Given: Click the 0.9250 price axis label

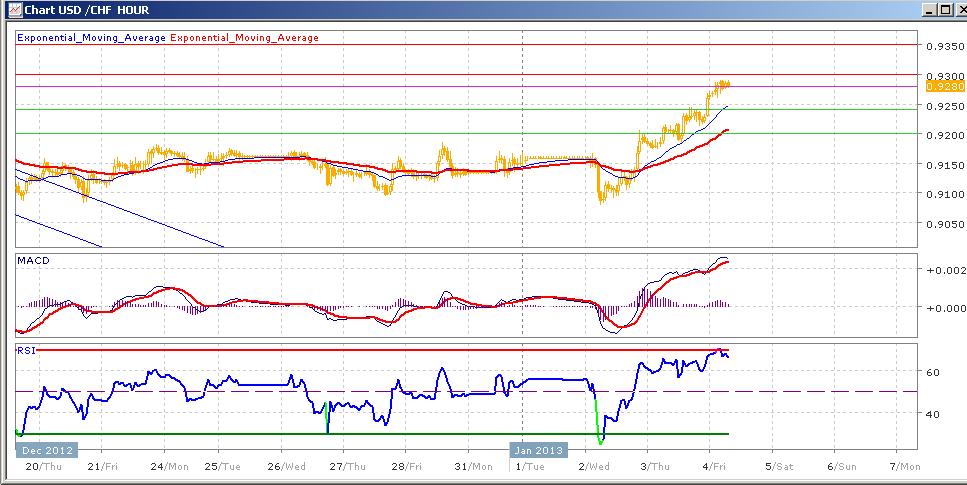Looking at the screenshot, I should [x=945, y=106].
